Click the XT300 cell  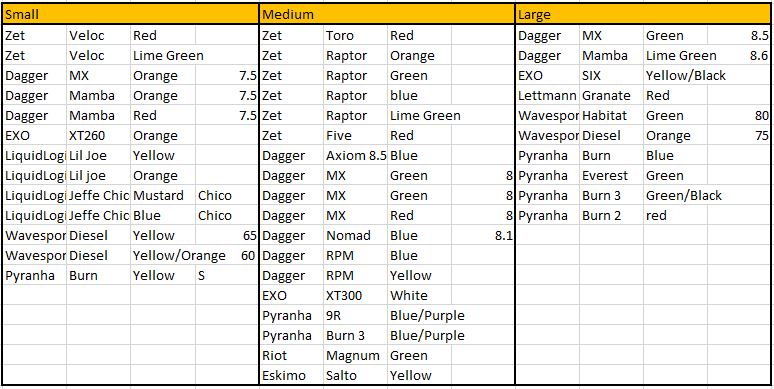click(355, 296)
